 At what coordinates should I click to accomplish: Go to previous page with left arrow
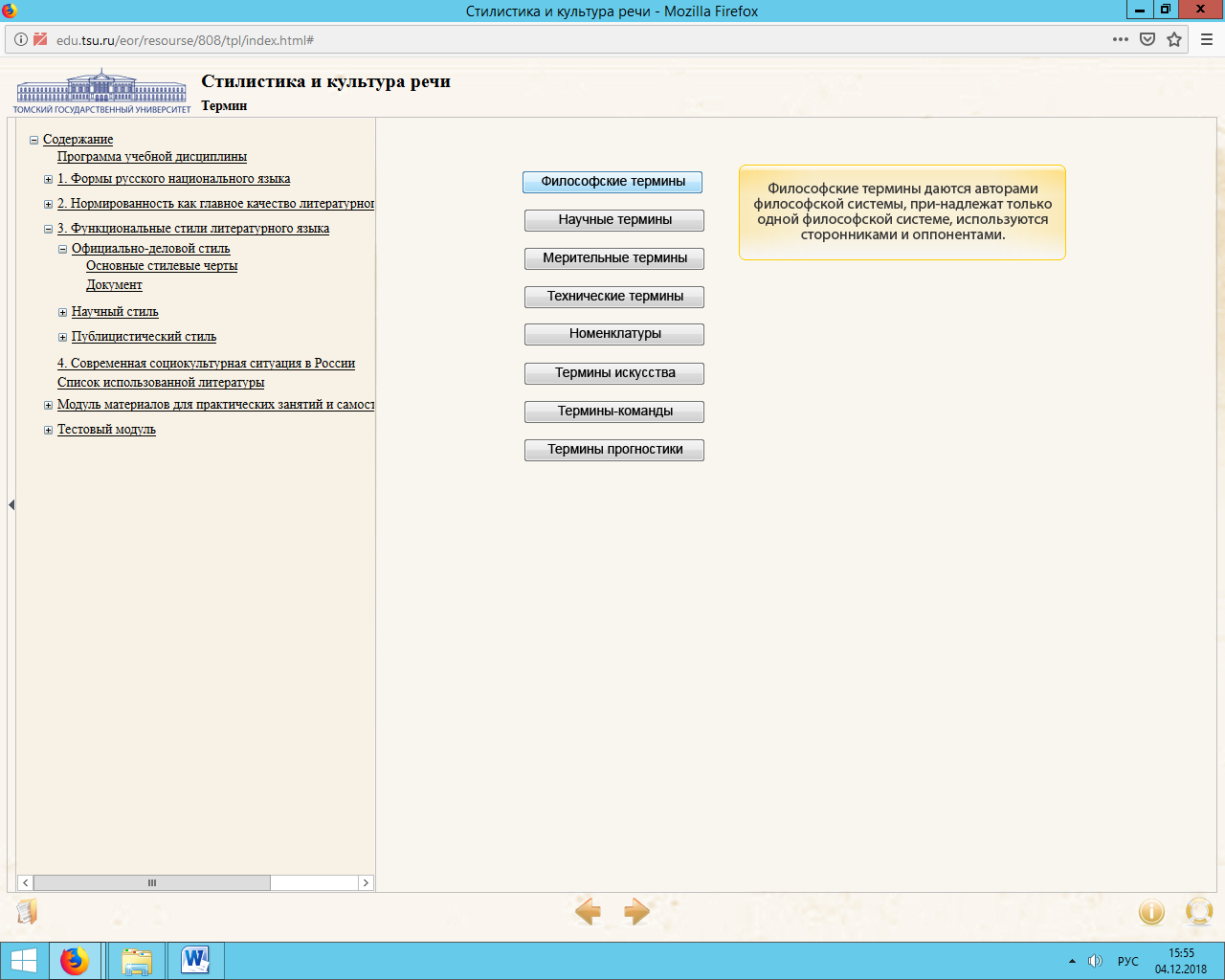point(588,911)
